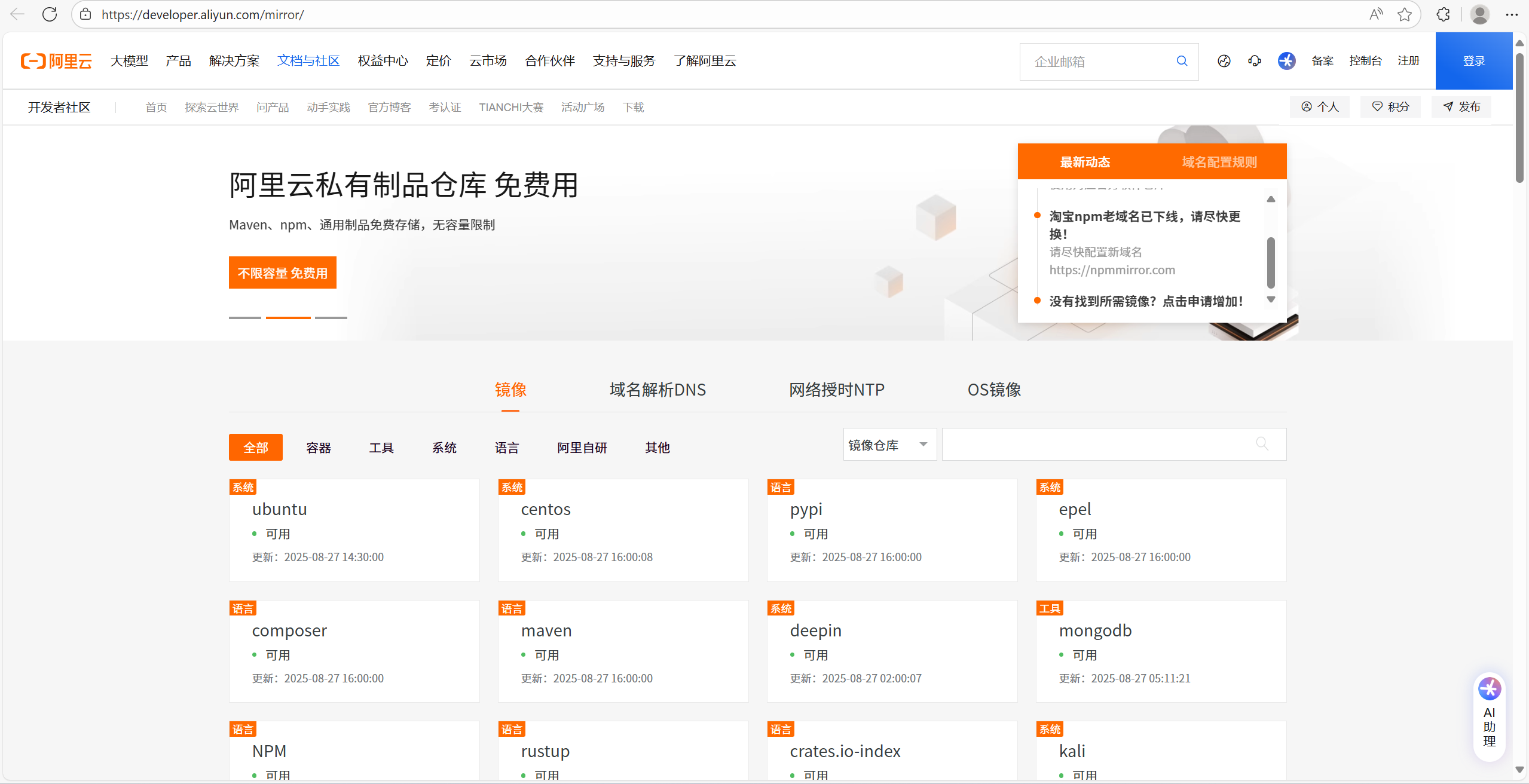Screen dimensions: 1529x784
Task: Open the headset customer service icon
Action: [x=1255, y=61]
